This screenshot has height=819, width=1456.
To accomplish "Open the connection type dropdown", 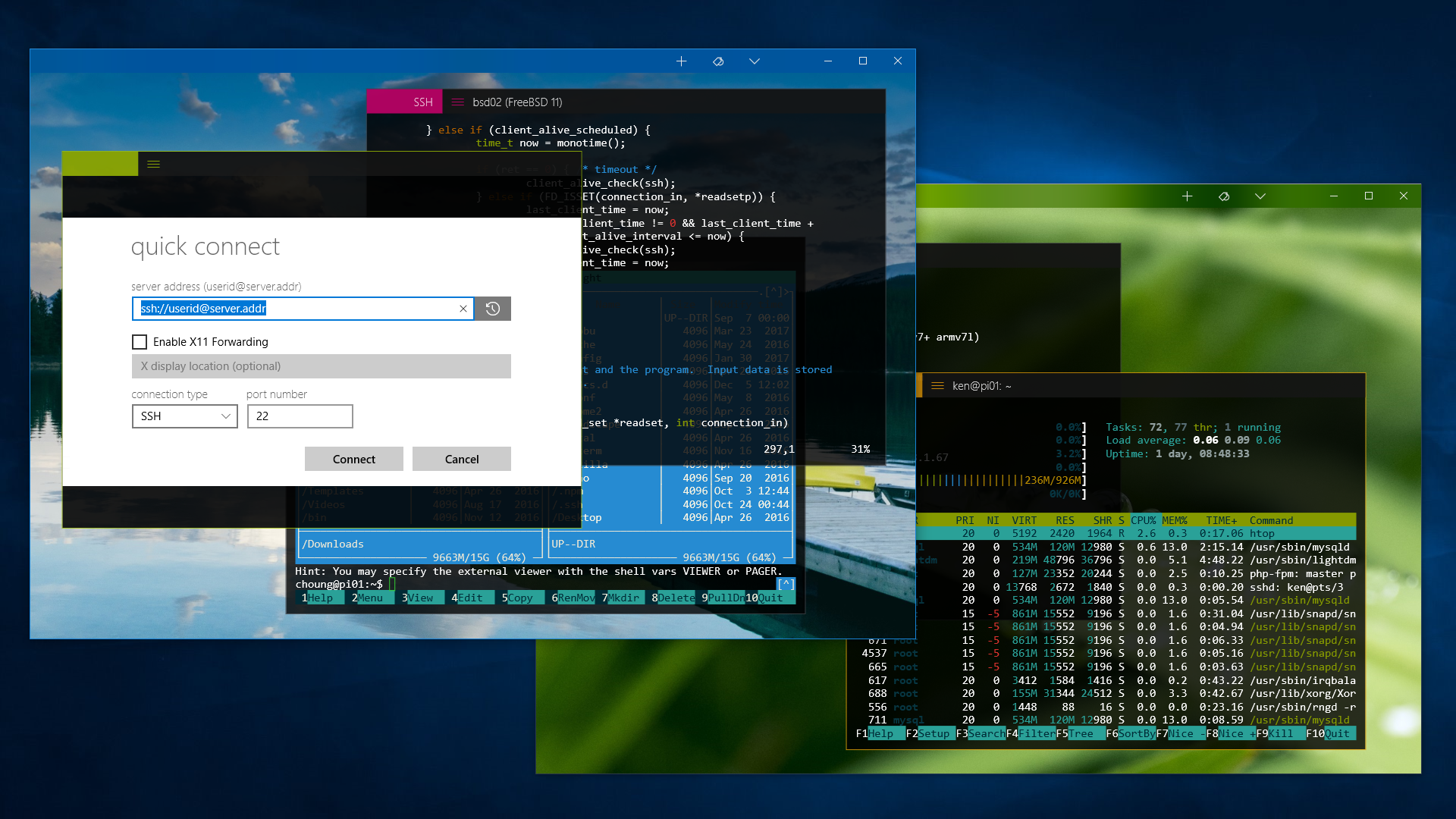I will (x=184, y=416).
